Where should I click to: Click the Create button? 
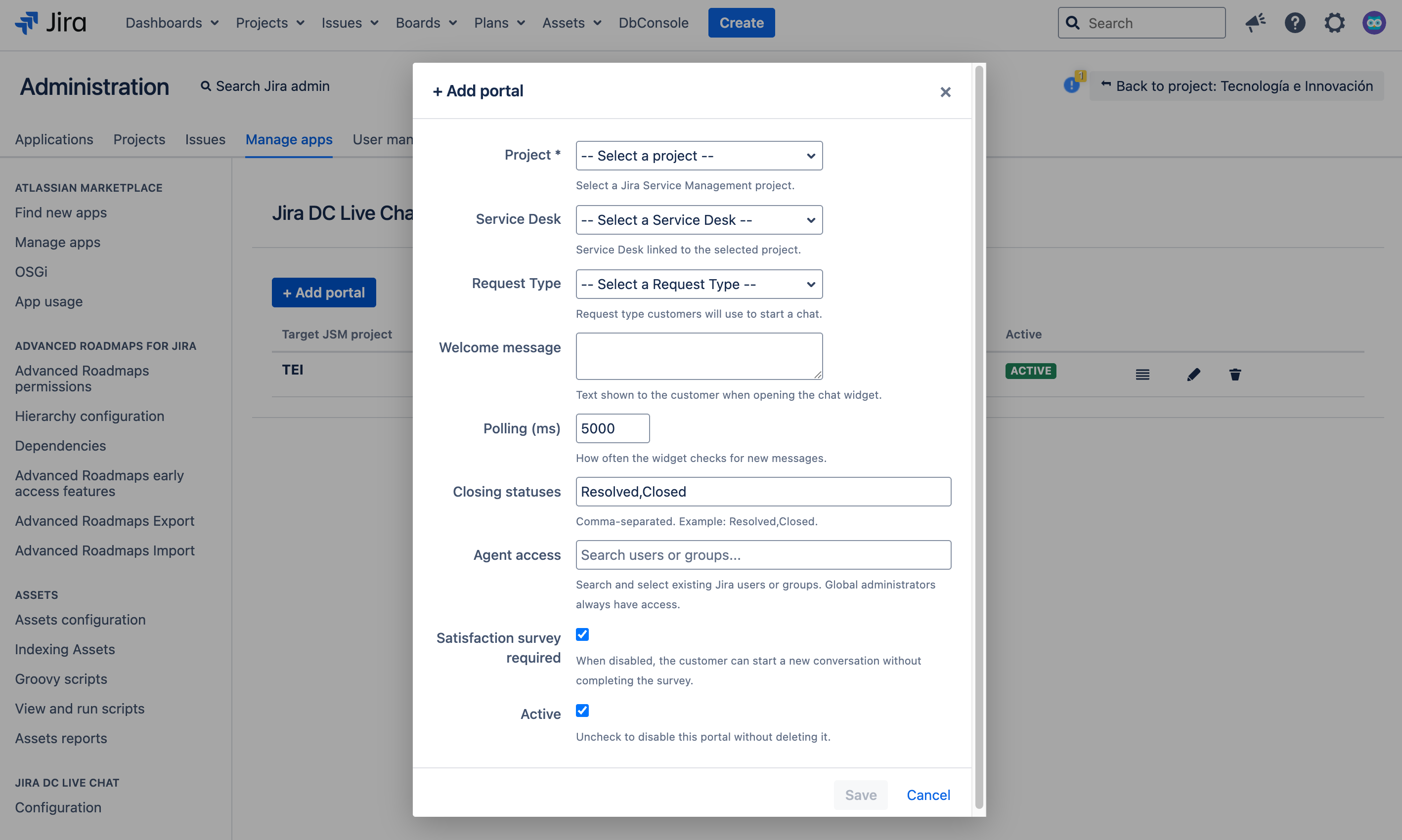coord(741,23)
